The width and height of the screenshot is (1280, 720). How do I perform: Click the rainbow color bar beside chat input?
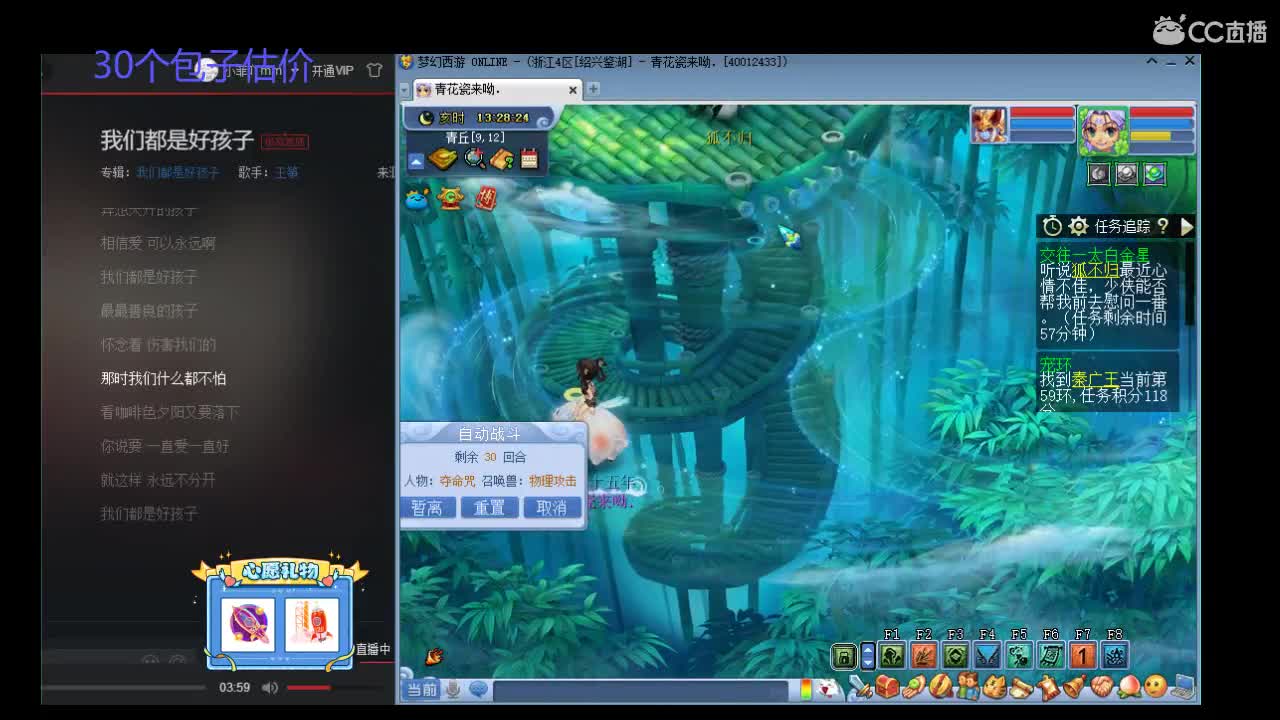[806, 689]
